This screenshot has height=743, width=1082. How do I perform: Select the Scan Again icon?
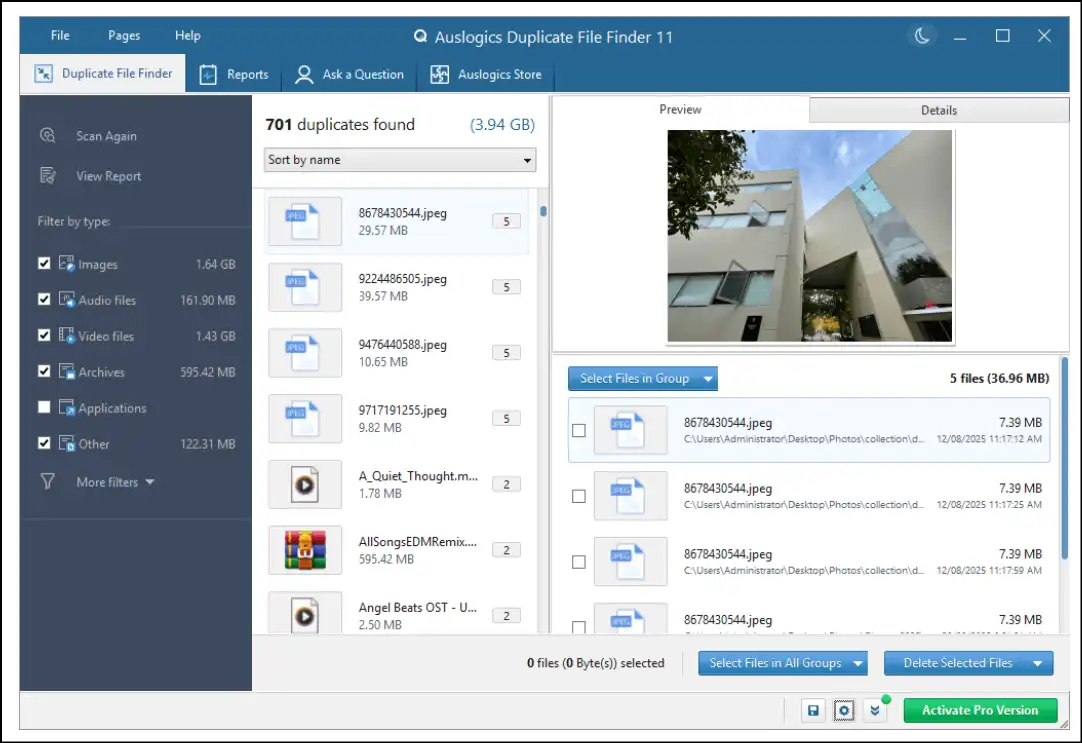click(47, 135)
